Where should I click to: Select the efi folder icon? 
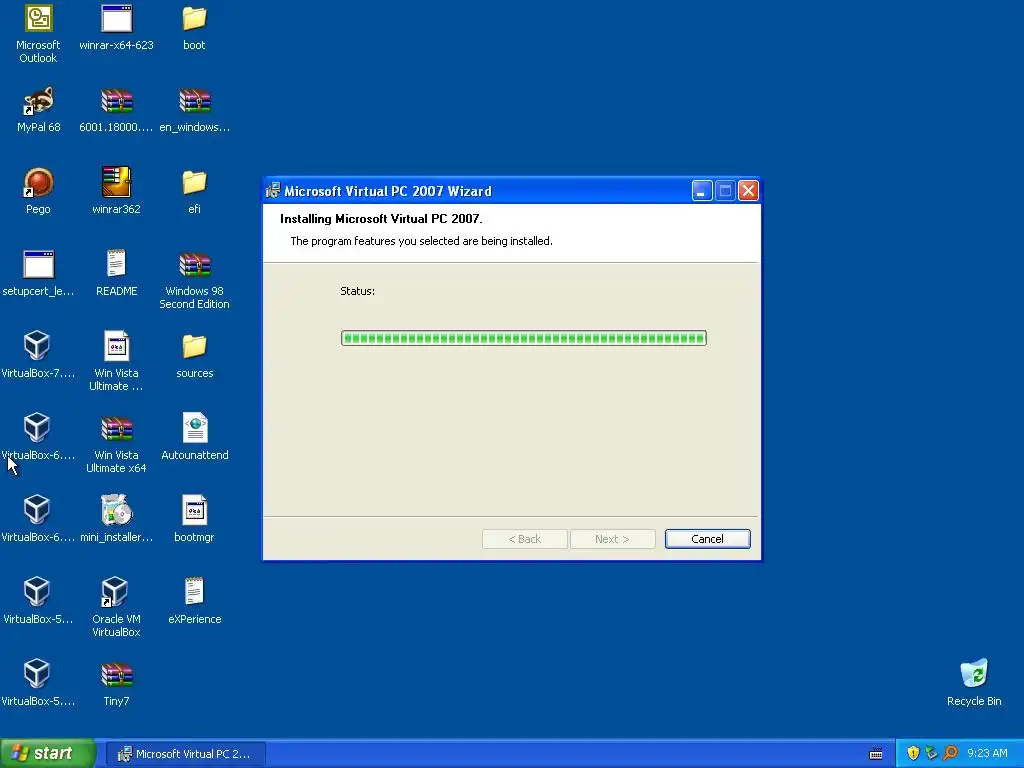[x=194, y=183]
